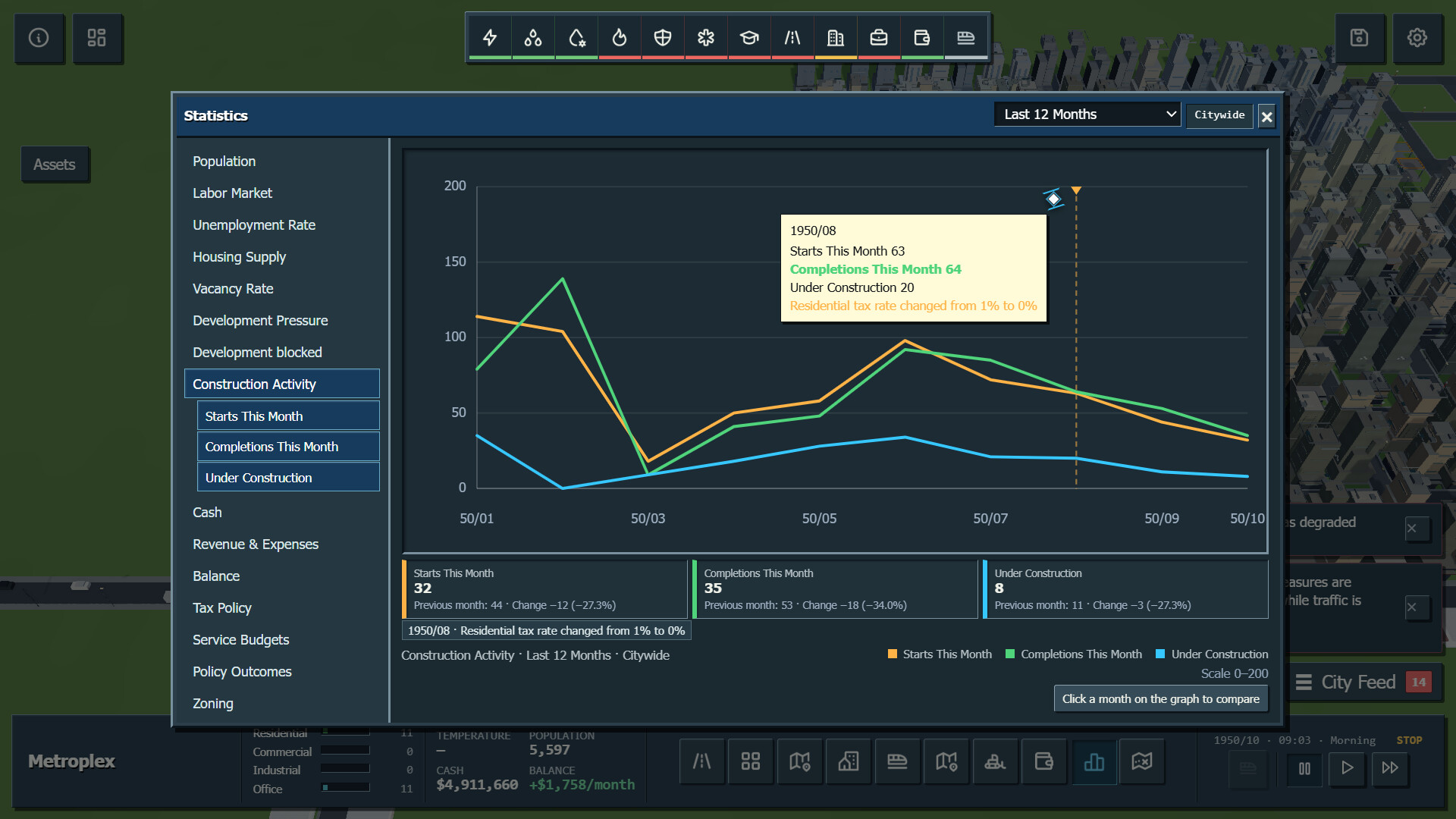Screen dimensions: 1456x819
Task: Select the Labor Market statistic
Action: click(x=282, y=193)
